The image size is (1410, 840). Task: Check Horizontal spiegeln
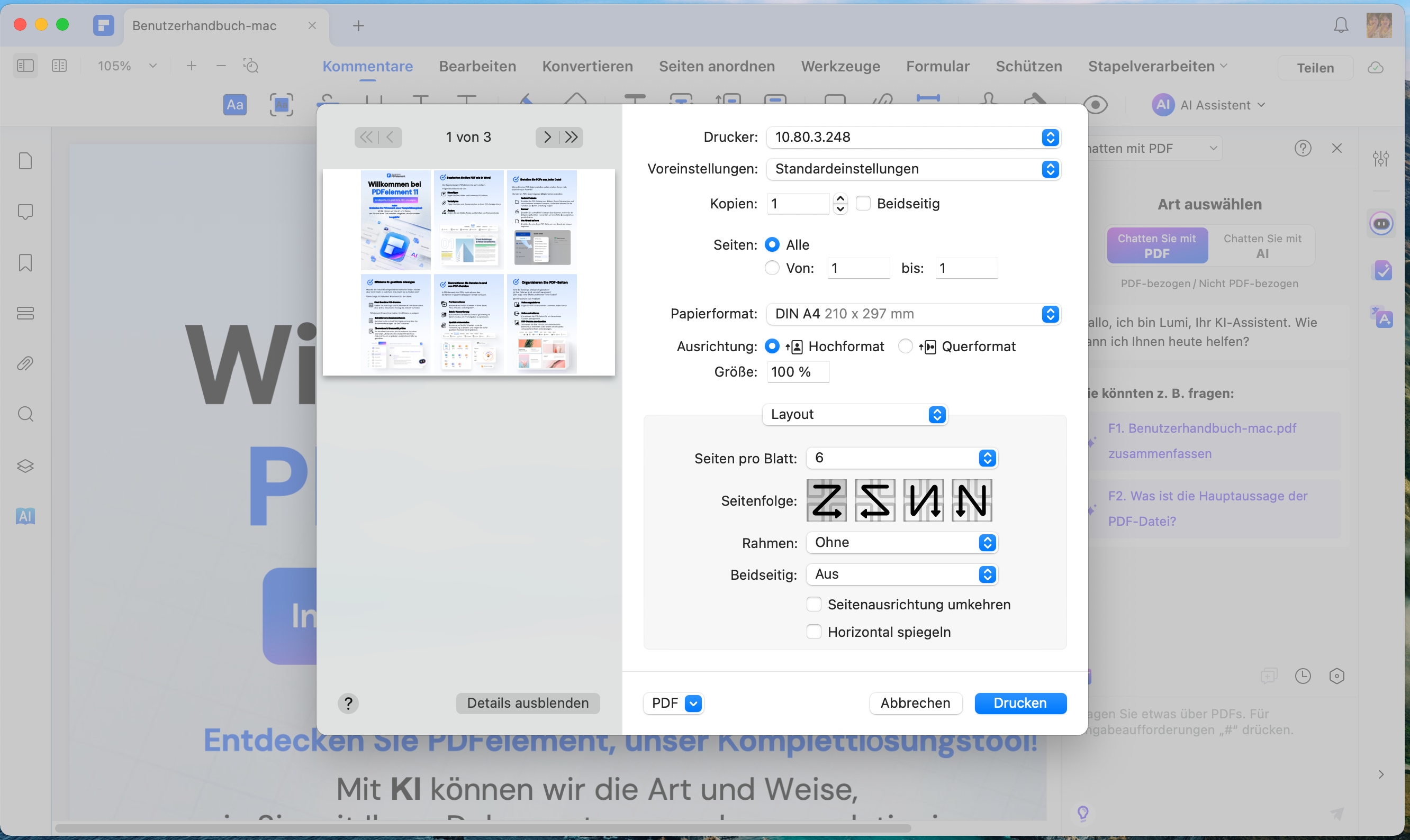click(814, 632)
